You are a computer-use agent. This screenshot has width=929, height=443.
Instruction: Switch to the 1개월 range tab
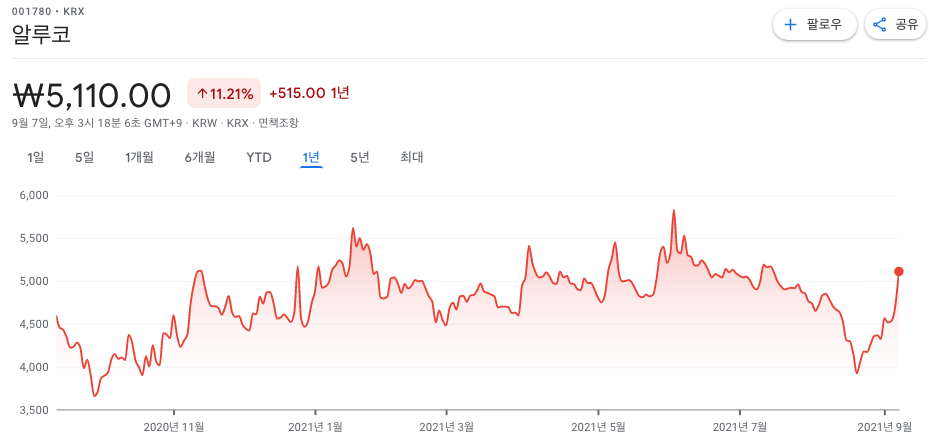click(x=139, y=158)
